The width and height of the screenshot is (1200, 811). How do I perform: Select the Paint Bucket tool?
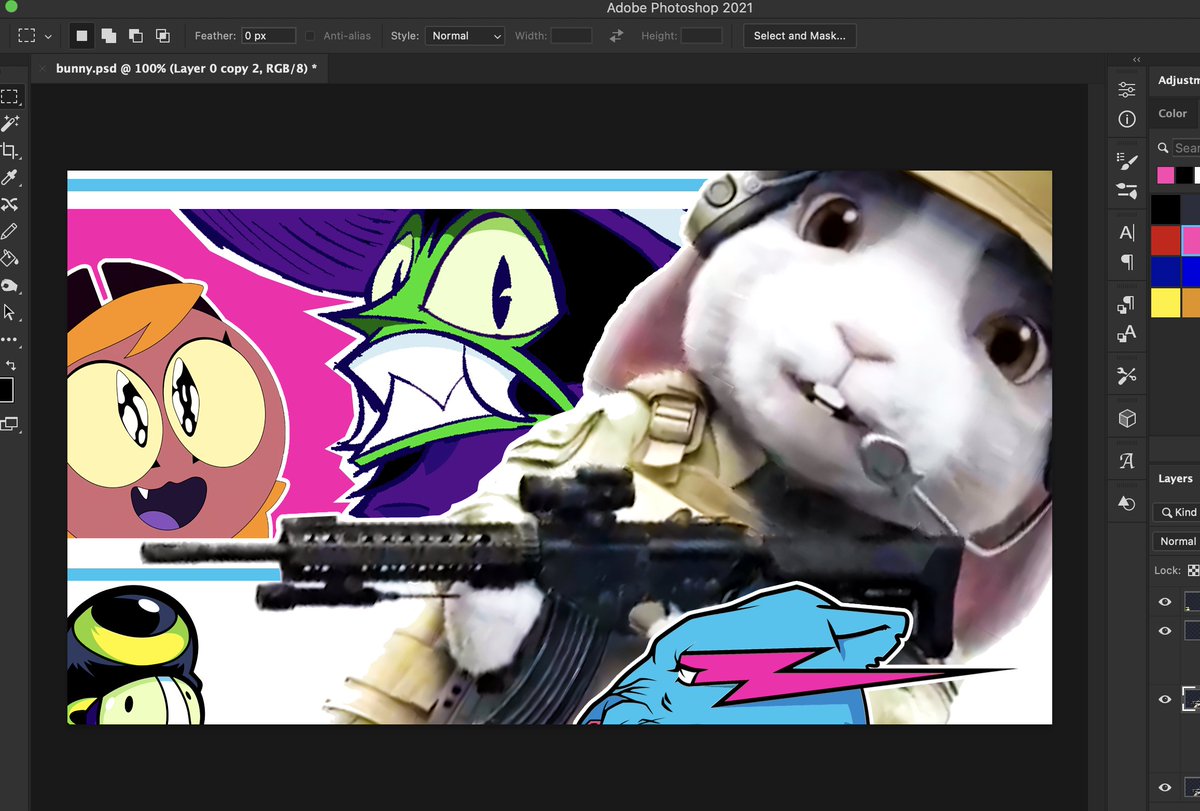(x=9, y=258)
